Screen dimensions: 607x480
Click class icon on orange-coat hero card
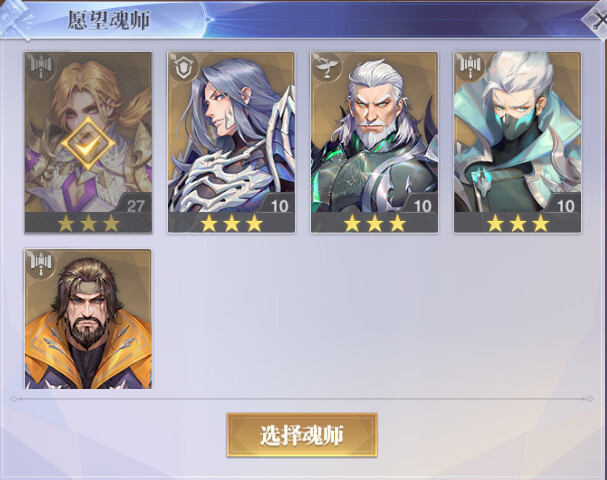click(41, 264)
